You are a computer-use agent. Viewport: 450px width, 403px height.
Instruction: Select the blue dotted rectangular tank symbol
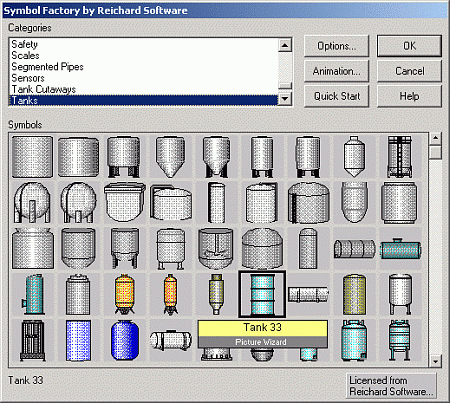point(78,340)
